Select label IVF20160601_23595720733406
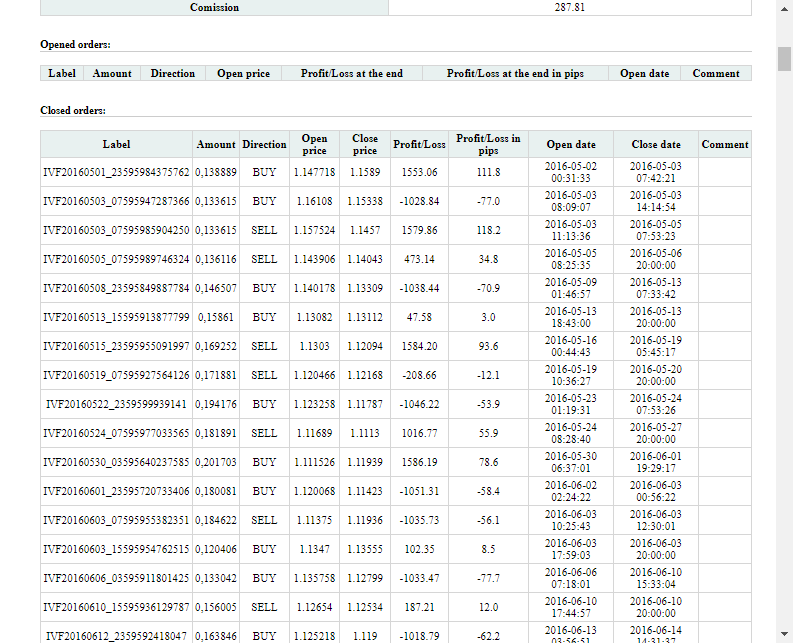The height and width of the screenshot is (643, 793). [116, 491]
